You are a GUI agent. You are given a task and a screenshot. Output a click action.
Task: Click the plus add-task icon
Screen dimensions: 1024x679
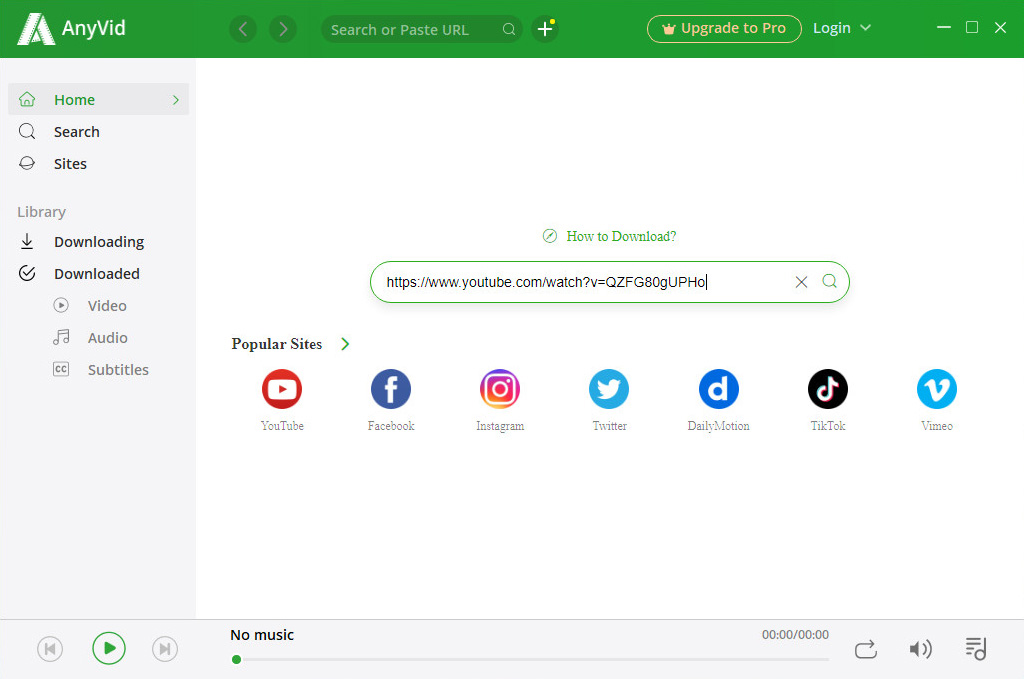coord(545,29)
